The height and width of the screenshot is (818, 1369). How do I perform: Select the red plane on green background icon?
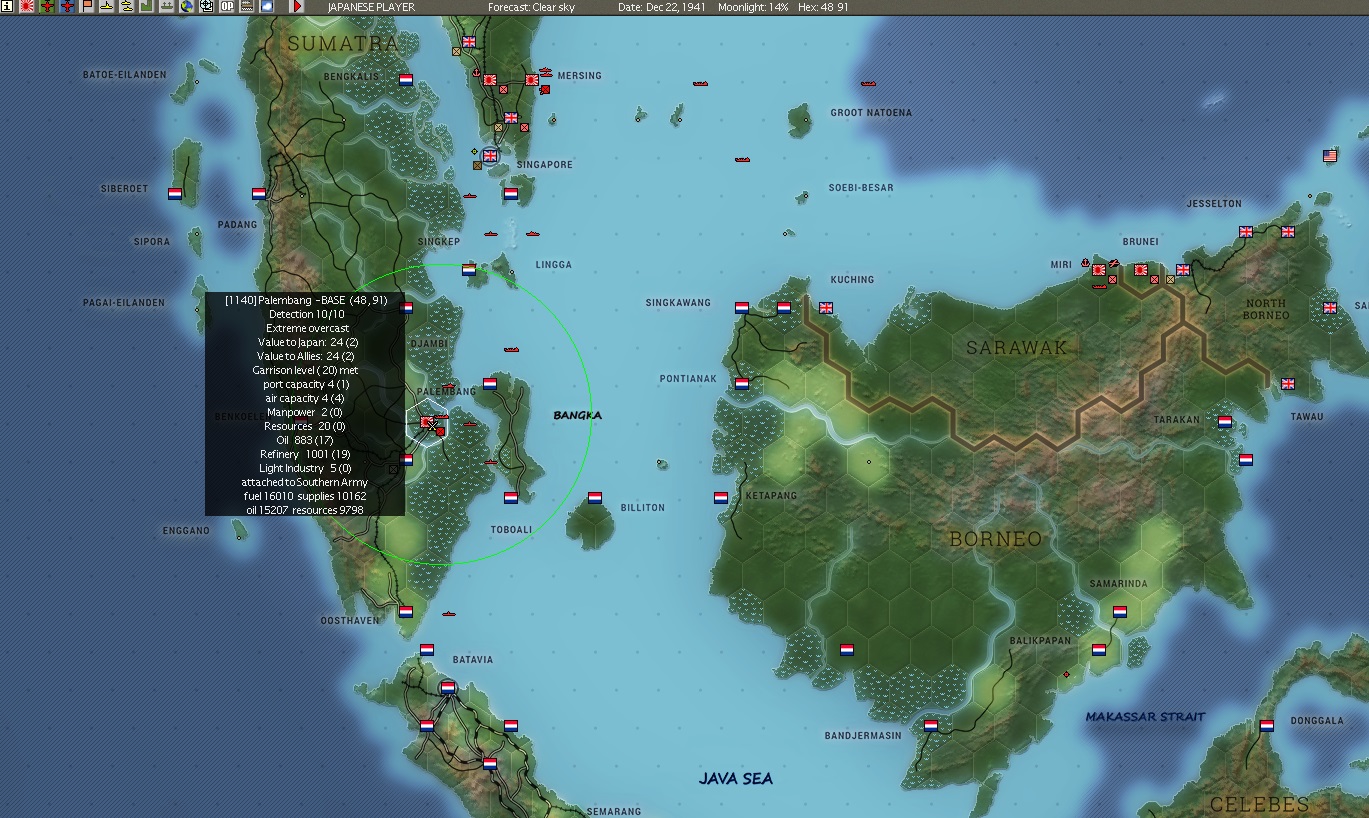[47, 6]
